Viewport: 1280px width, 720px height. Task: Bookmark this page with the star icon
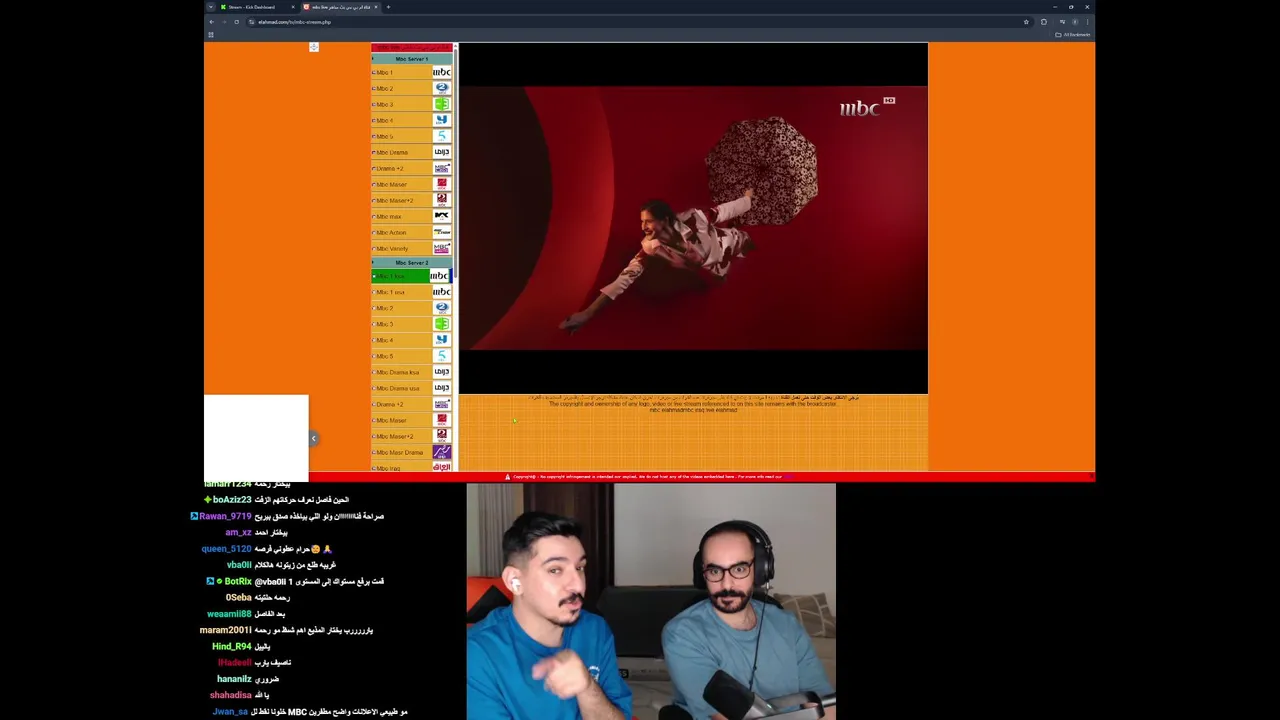[1026, 22]
